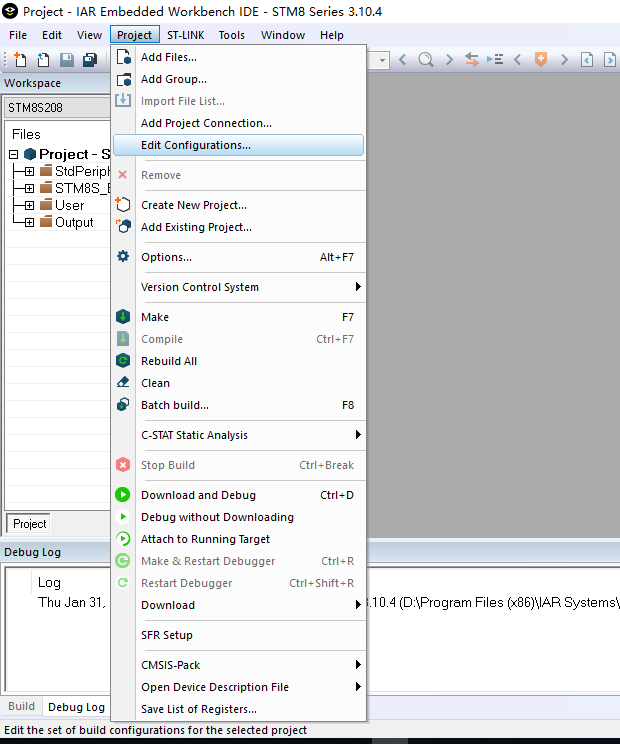
Task: Click Next Bookmark arrow right of the bookmark icon
Action: 564,60
